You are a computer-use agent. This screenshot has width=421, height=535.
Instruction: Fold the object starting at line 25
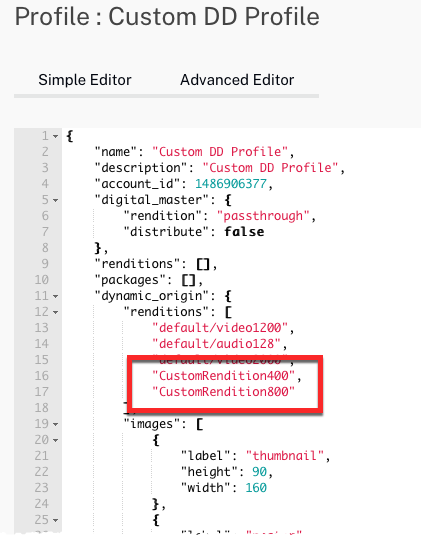click(56, 520)
